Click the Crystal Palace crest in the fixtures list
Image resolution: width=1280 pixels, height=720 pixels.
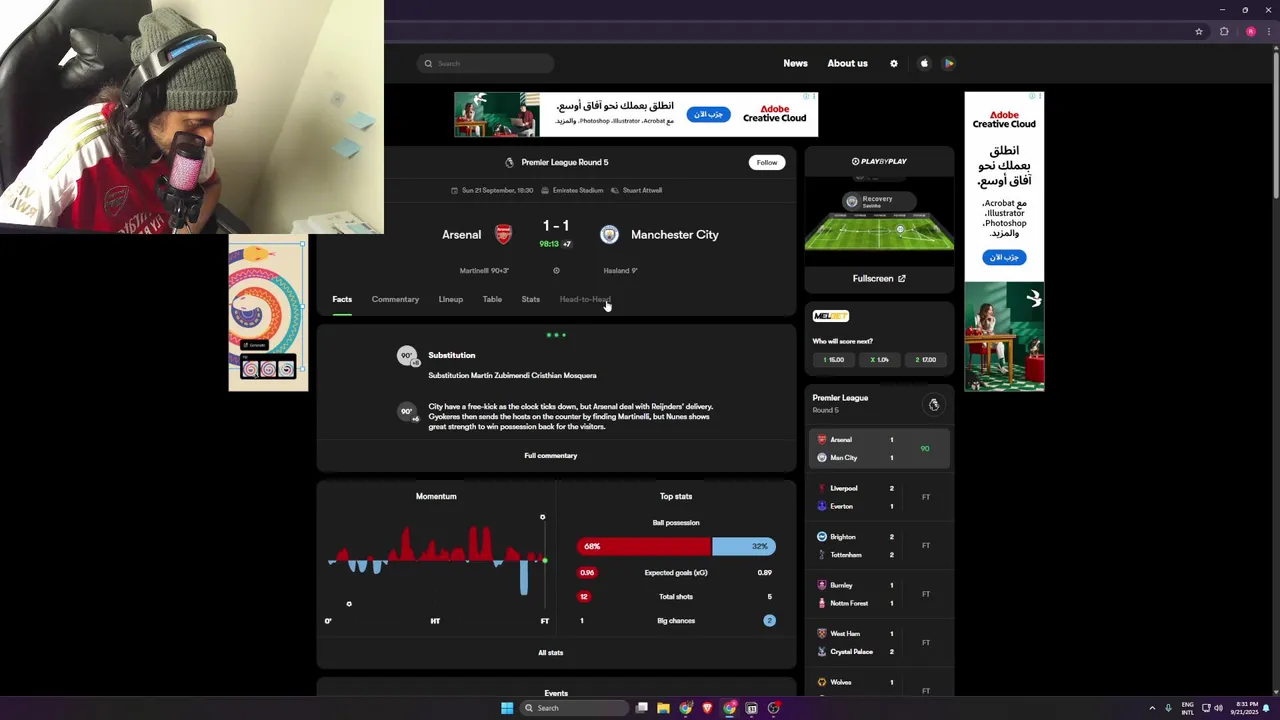point(822,652)
